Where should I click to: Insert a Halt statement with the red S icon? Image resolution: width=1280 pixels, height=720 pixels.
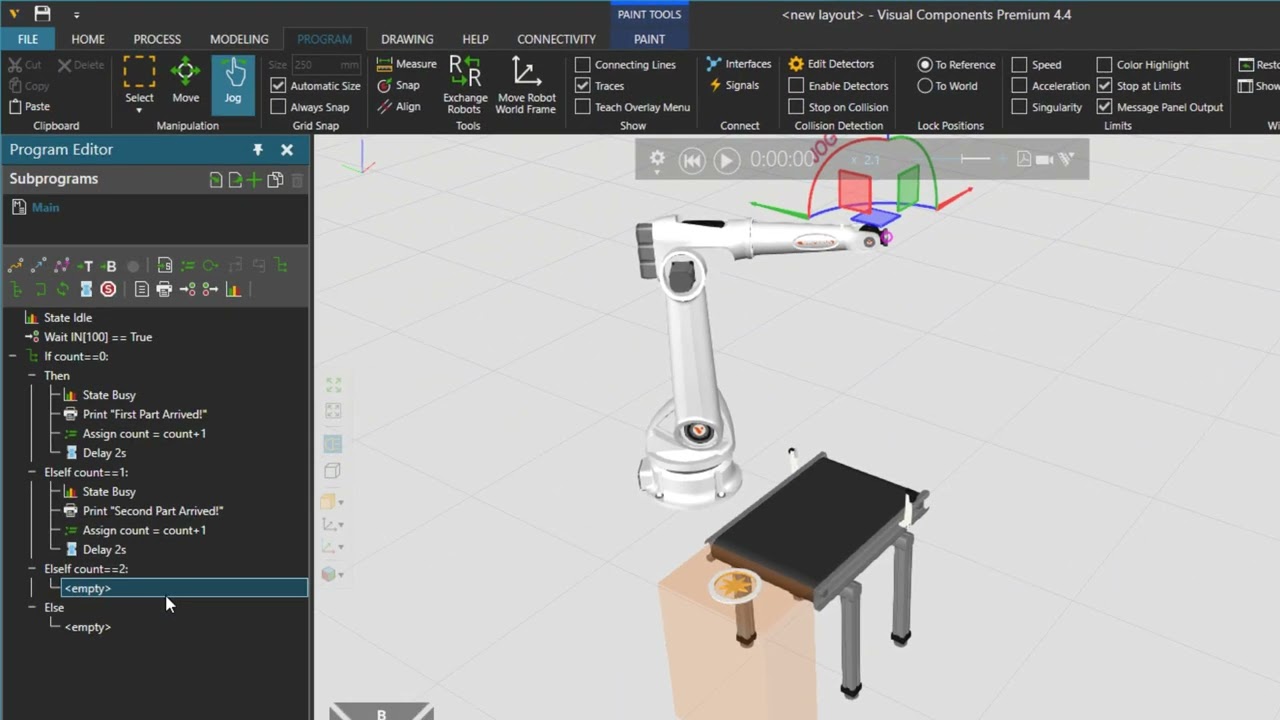click(x=108, y=289)
